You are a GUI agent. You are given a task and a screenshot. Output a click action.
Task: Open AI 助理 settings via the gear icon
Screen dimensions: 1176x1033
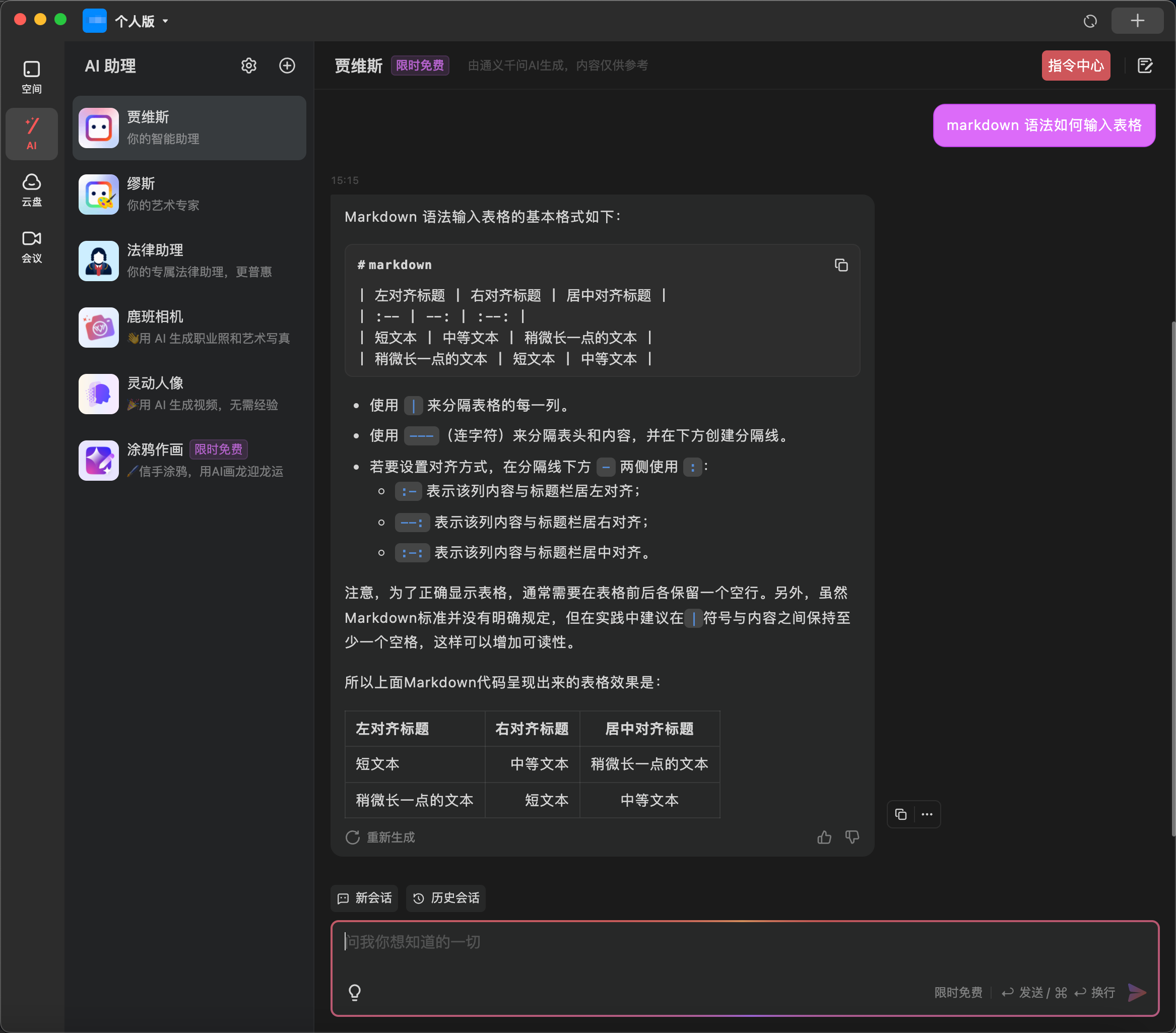coord(248,66)
